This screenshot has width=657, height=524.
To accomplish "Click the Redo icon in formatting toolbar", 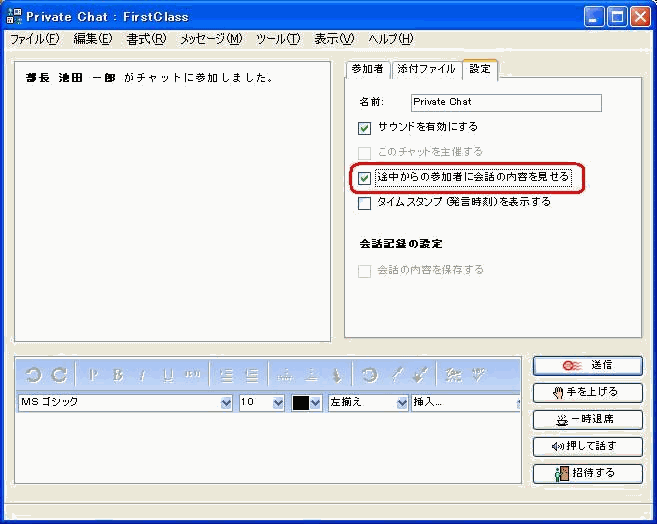I will [59, 375].
